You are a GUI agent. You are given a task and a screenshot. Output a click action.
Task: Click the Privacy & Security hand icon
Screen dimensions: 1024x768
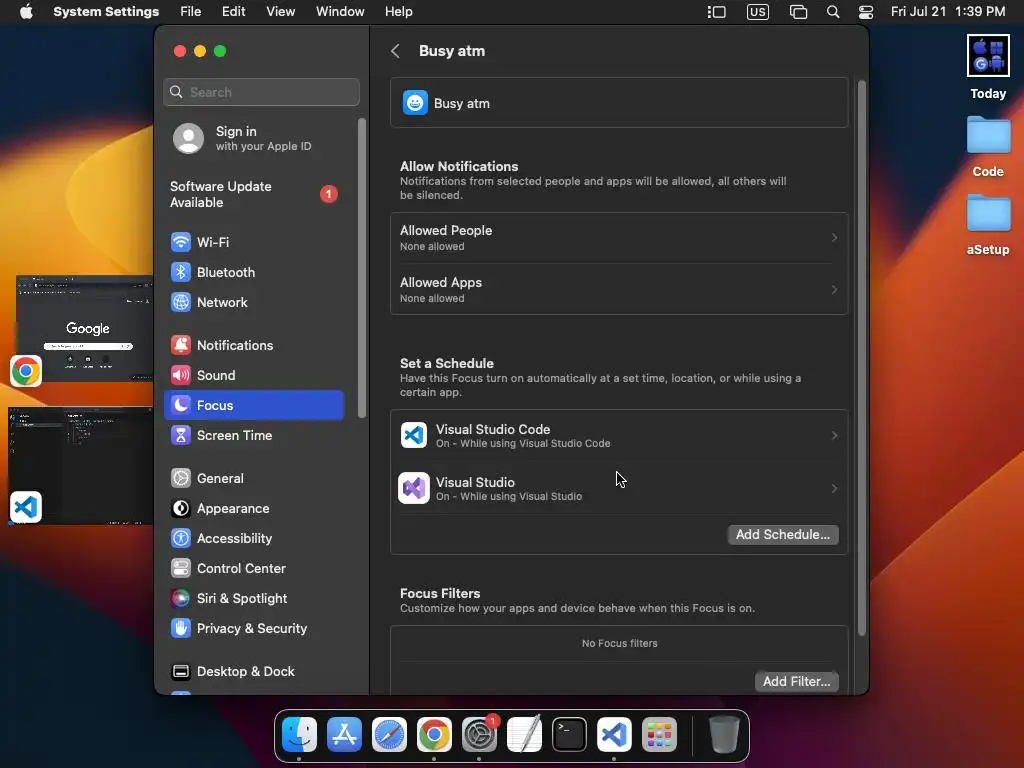181,629
